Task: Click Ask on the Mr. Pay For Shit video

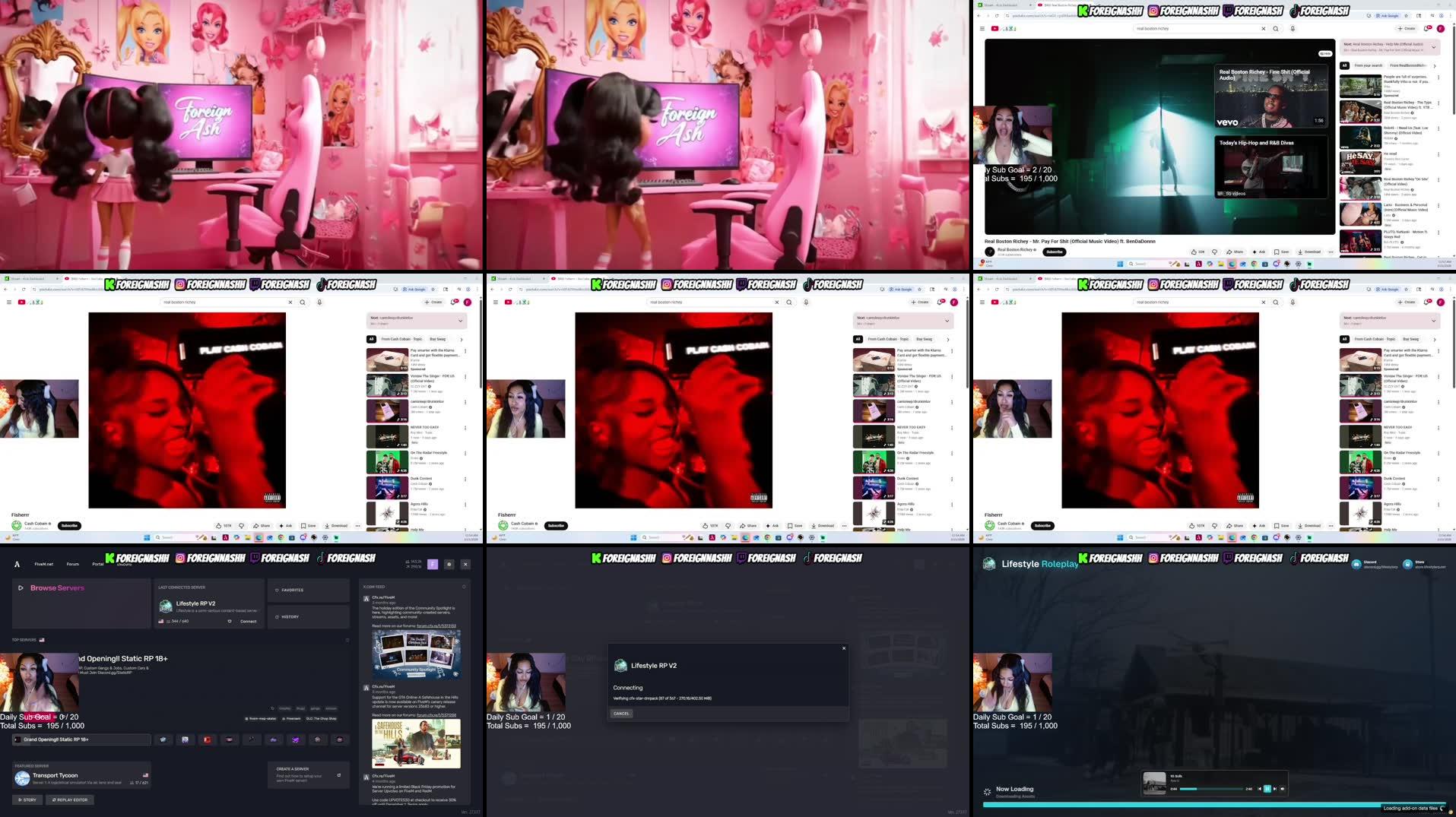Action: pyautogui.click(x=1259, y=252)
